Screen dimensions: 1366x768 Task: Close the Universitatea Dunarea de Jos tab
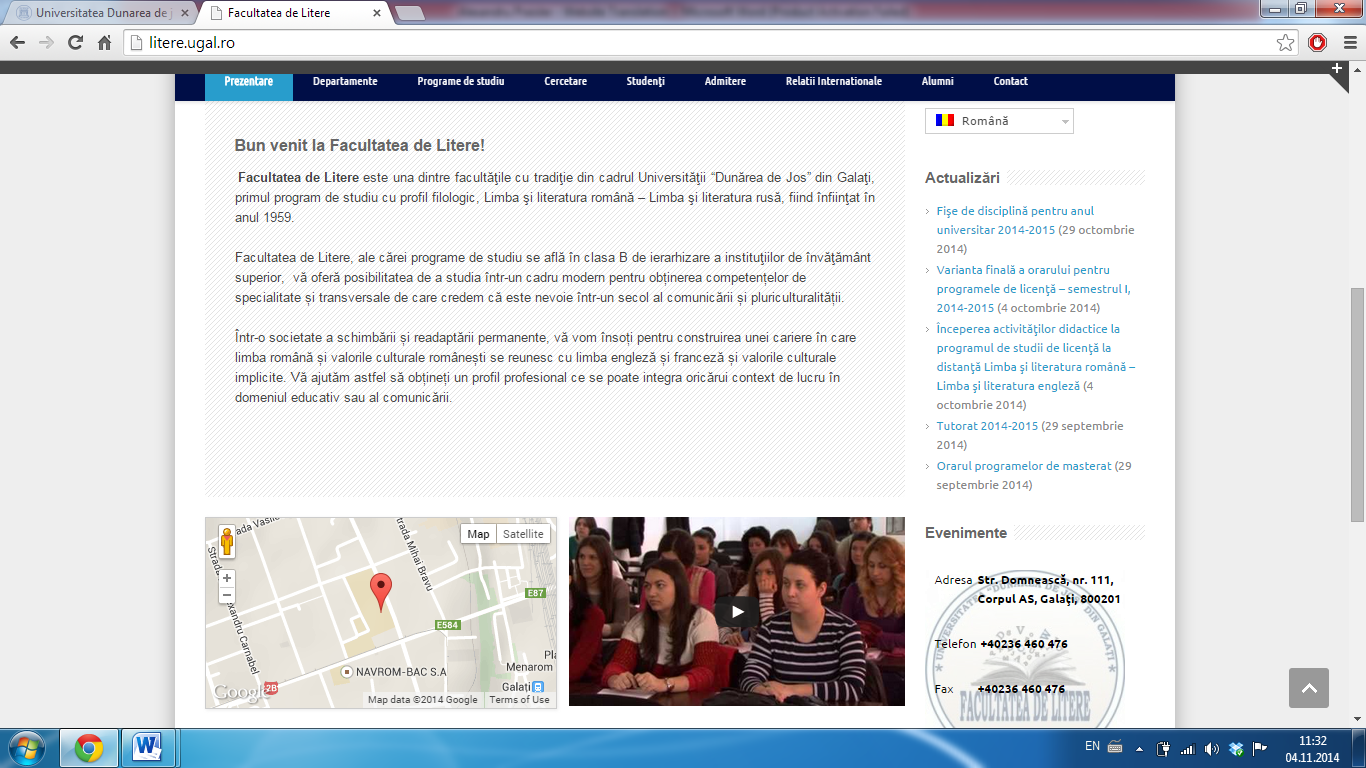pyautogui.click(x=184, y=14)
